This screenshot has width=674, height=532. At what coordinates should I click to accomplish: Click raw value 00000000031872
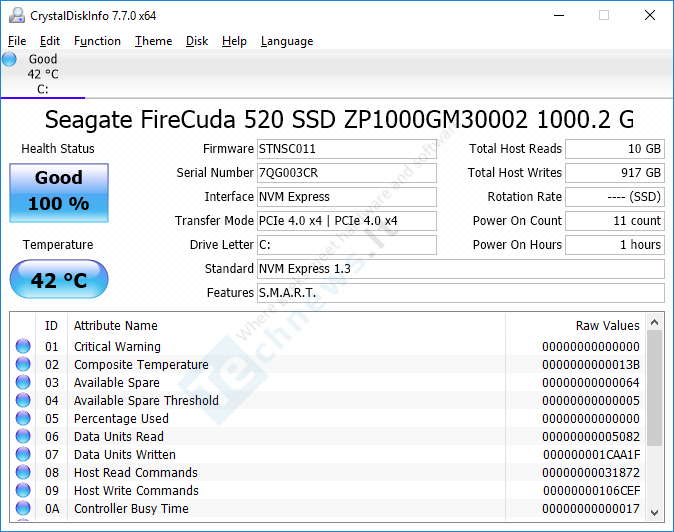(x=591, y=473)
